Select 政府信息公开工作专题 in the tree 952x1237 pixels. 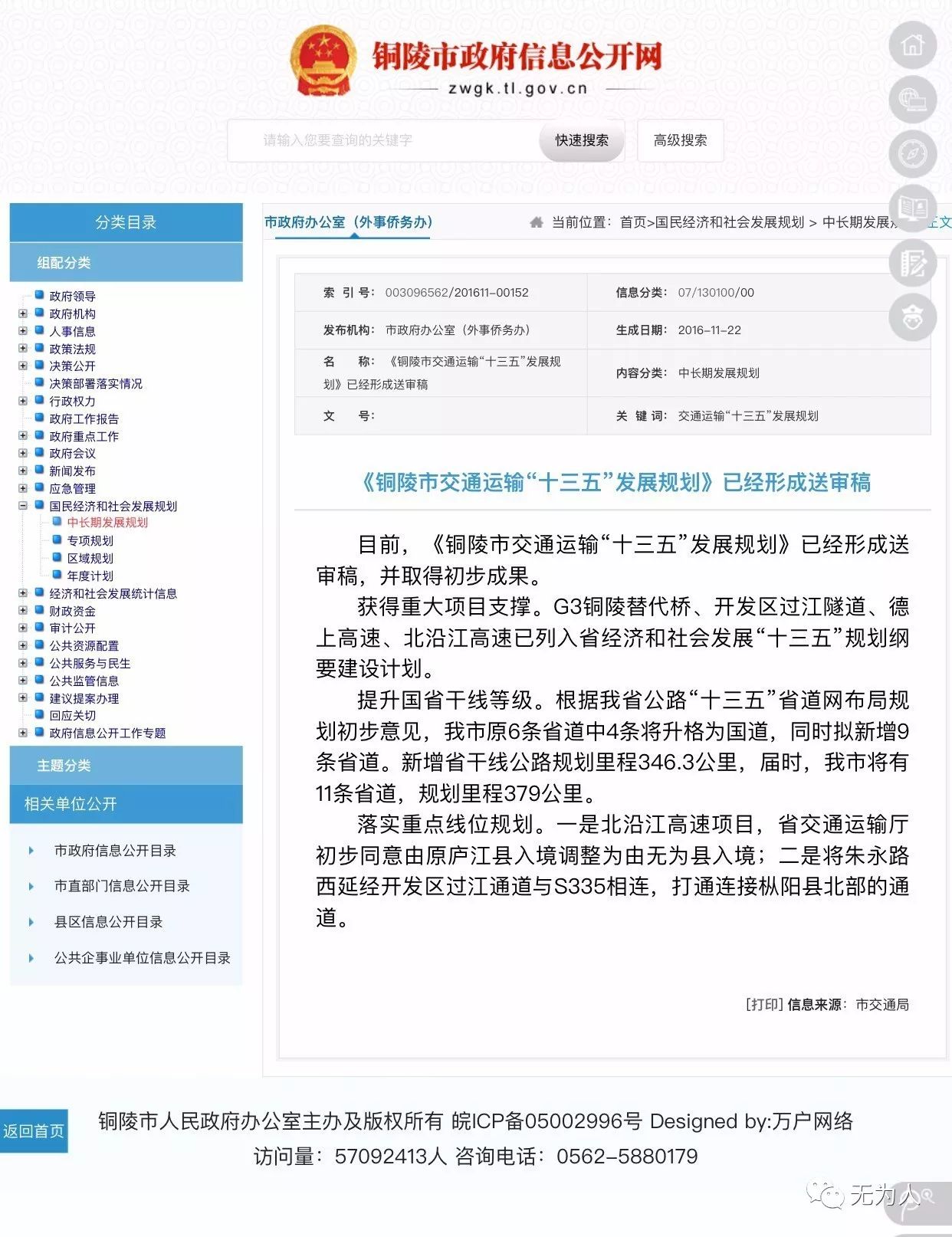click(107, 733)
